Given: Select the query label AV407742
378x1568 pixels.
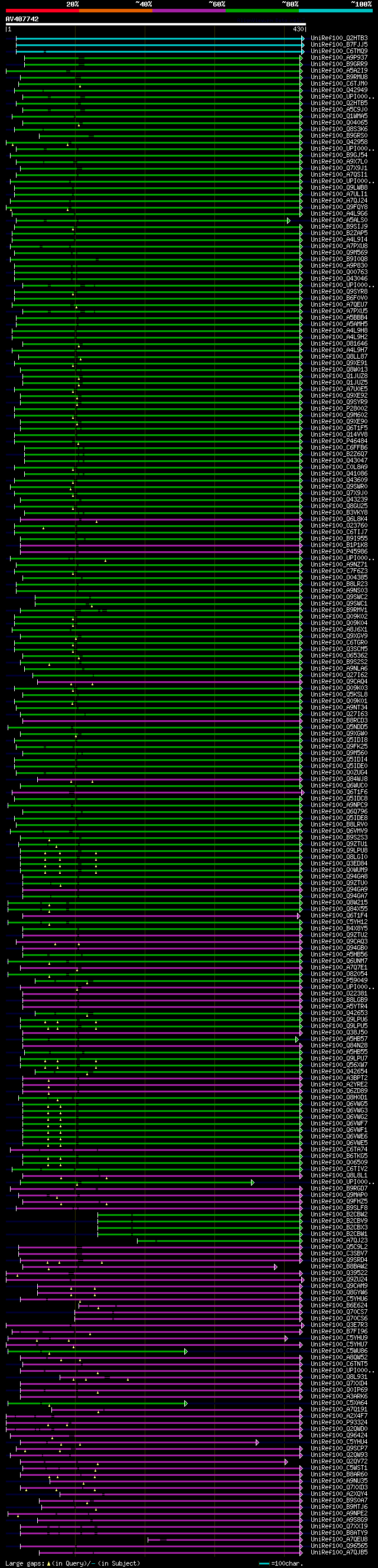Looking at the screenshot, I should coord(22,19).
